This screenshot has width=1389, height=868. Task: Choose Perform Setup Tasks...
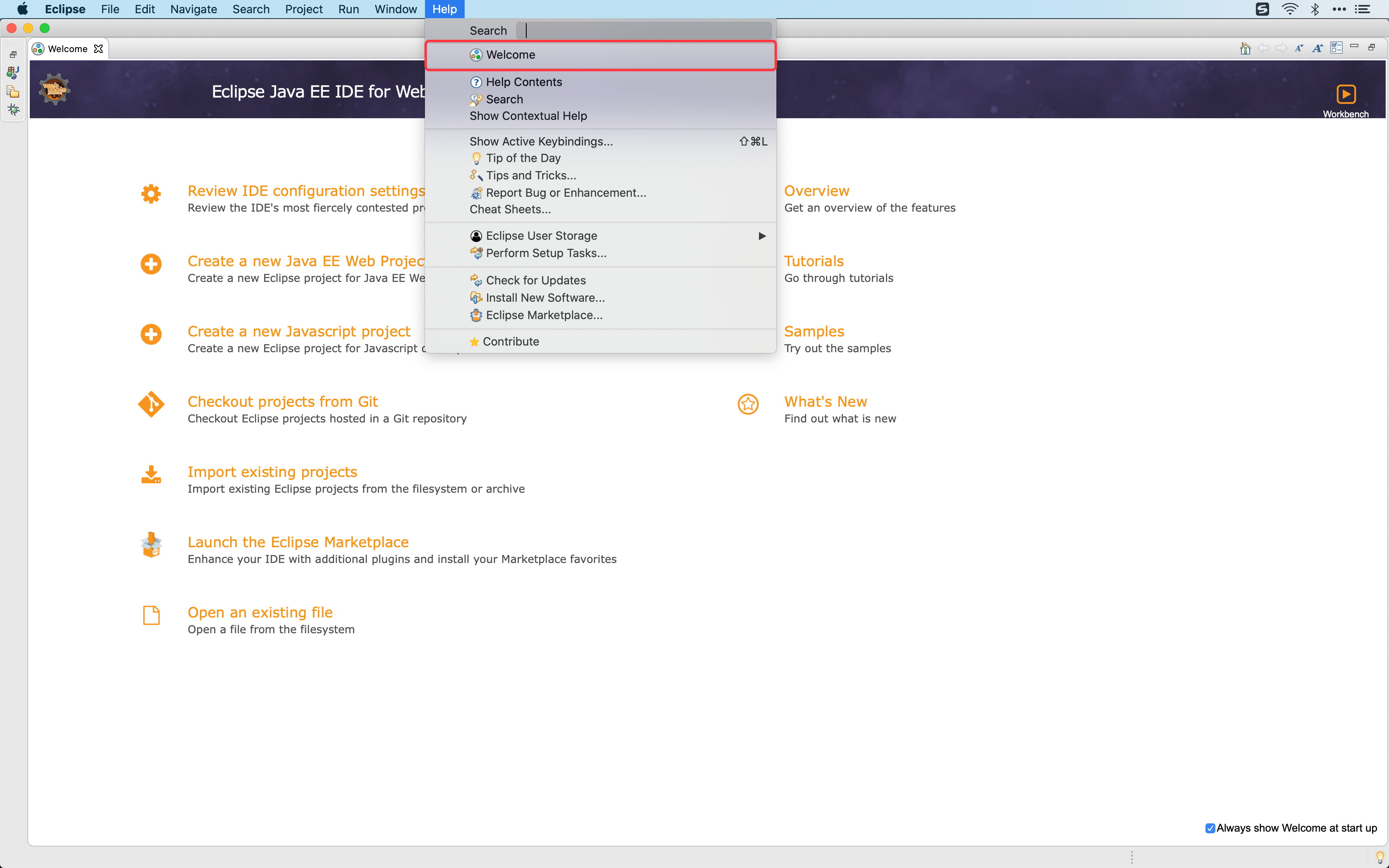click(x=600, y=253)
